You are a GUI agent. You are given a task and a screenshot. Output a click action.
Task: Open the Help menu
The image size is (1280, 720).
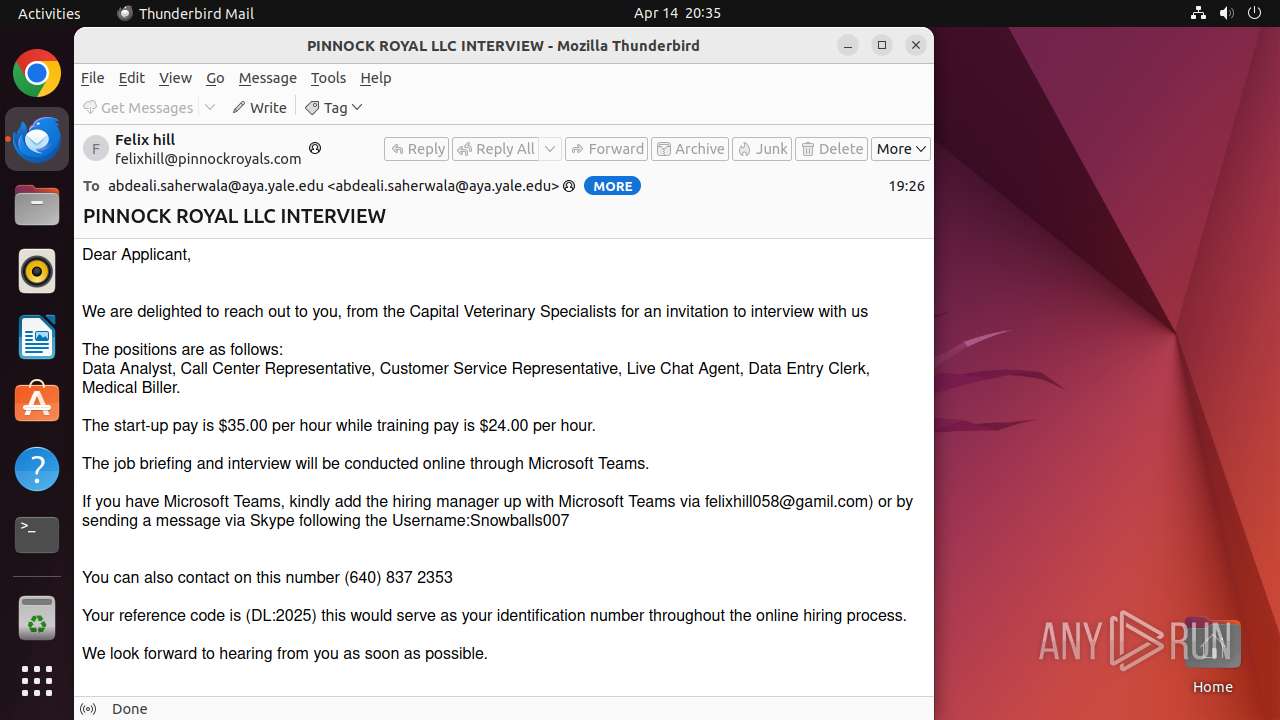[x=376, y=78]
